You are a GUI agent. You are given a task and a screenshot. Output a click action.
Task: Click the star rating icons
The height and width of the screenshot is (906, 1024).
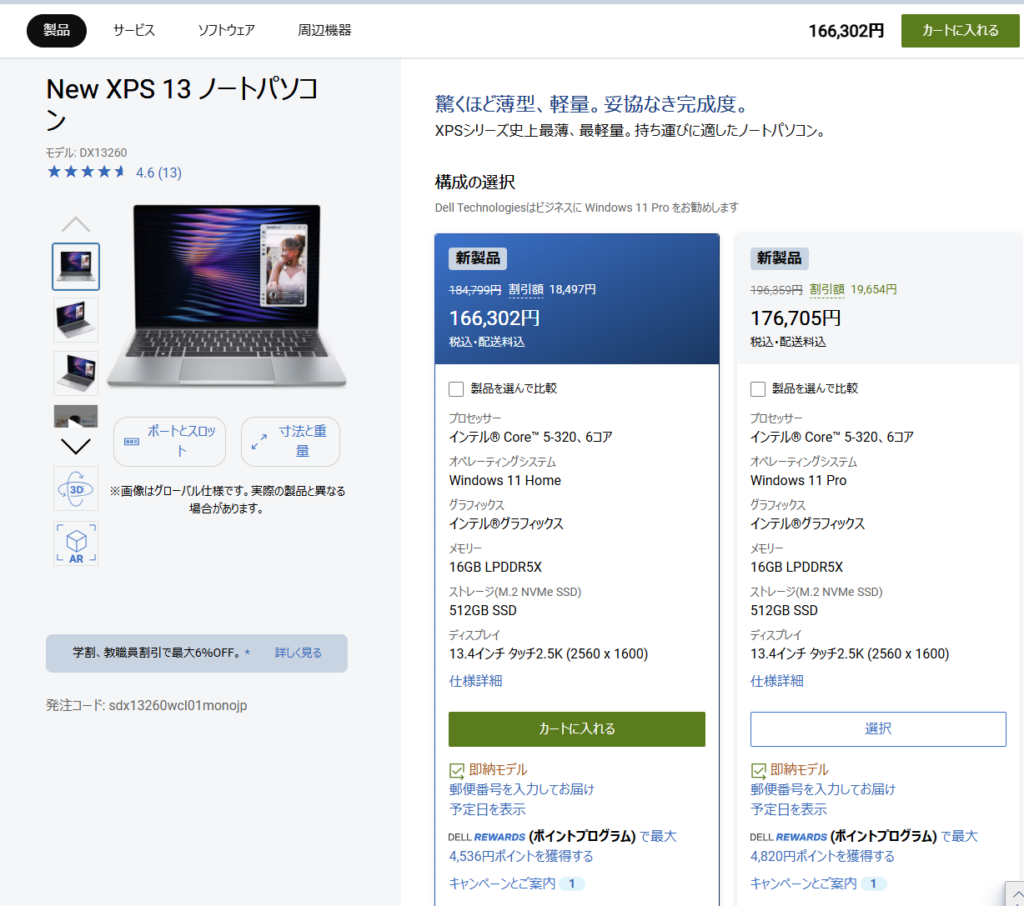point(86,172)
